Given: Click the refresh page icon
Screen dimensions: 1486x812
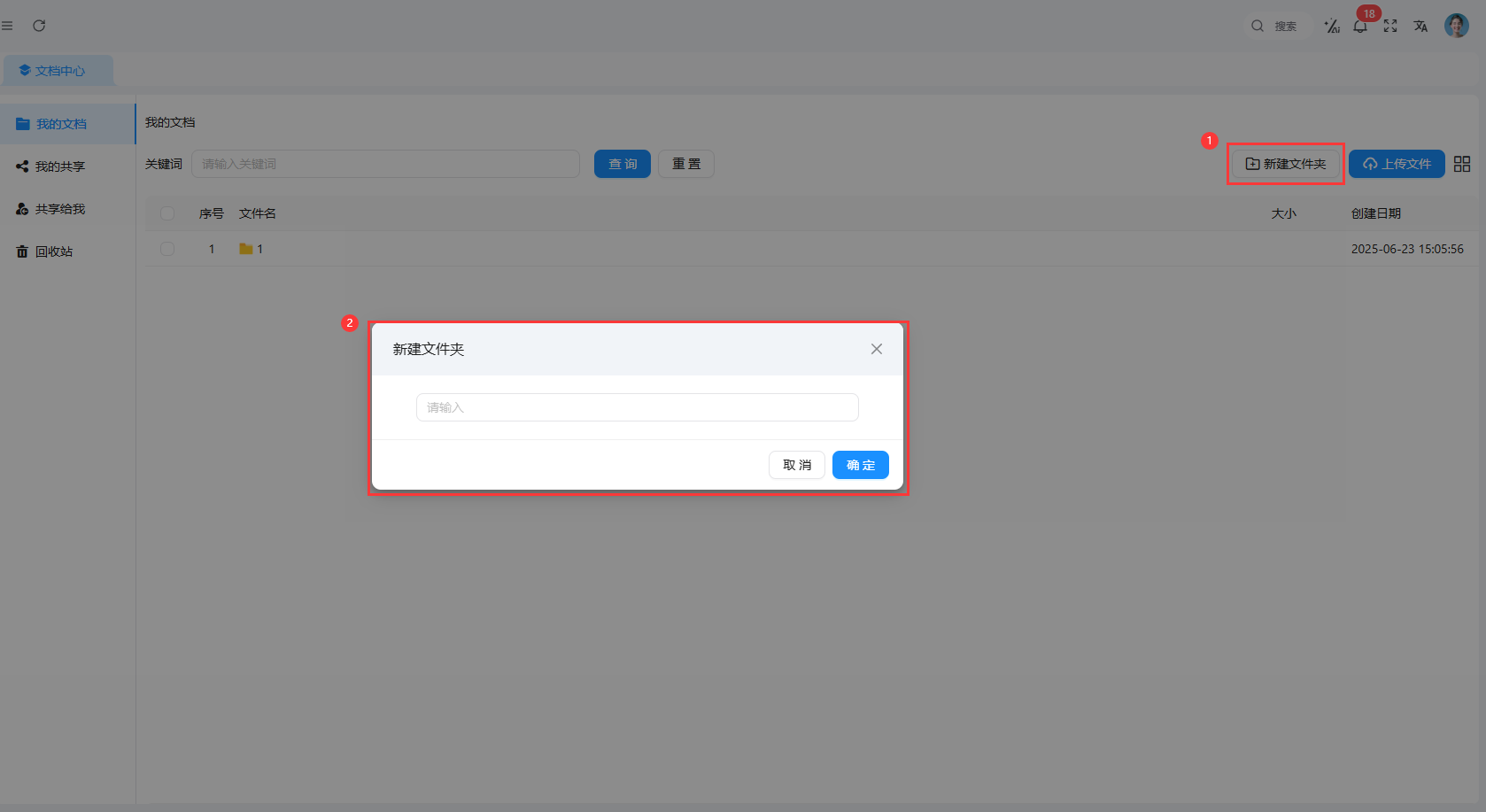Looking at the screenshot, I should click(x=39, y=26).
